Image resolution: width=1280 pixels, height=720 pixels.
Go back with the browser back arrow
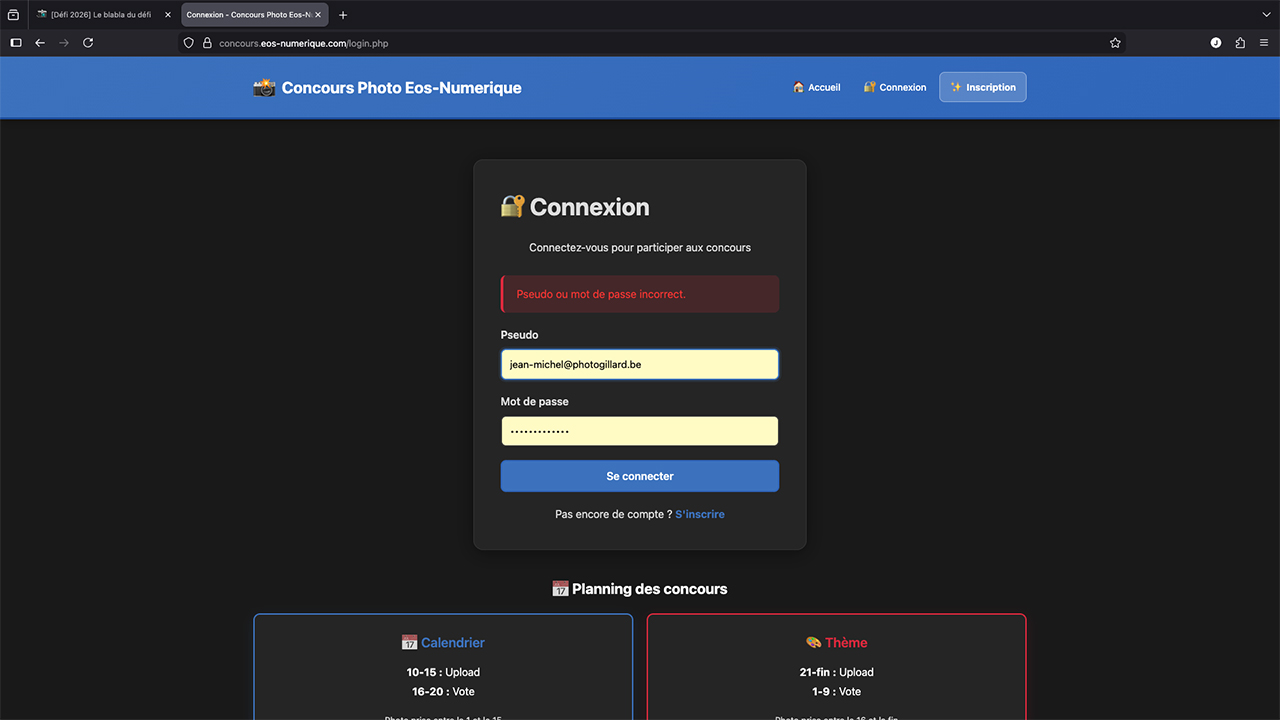(x=40, y=43)
